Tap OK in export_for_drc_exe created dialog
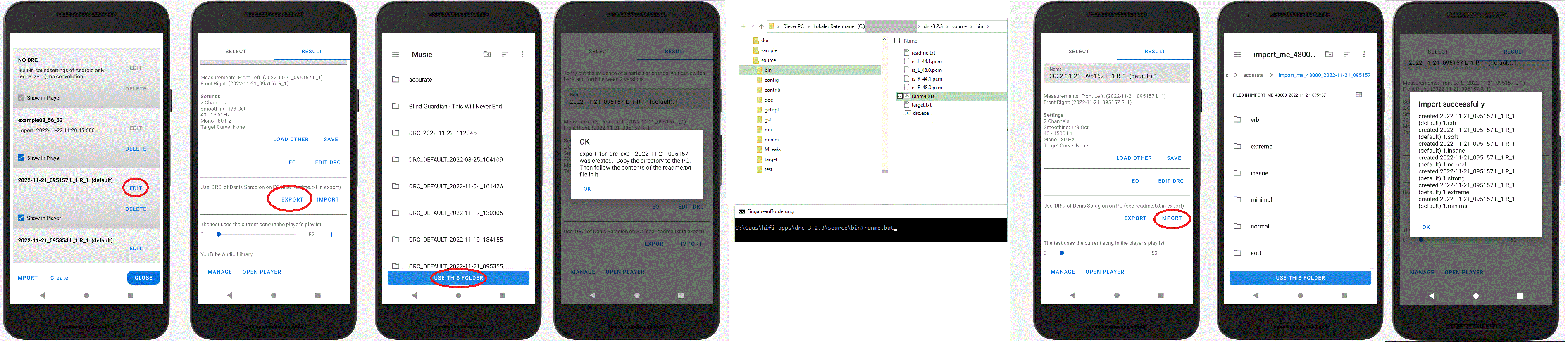The width and height of the screenshot is (1568, 351). pyautogui.click(x=587, y=189)
